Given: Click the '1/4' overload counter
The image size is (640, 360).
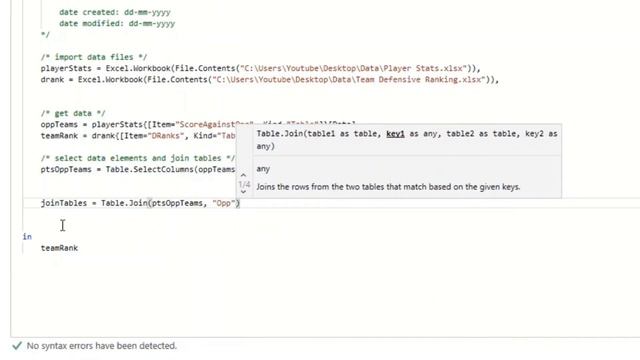Looking at the screenshot, I should click(x=244, y=184).
